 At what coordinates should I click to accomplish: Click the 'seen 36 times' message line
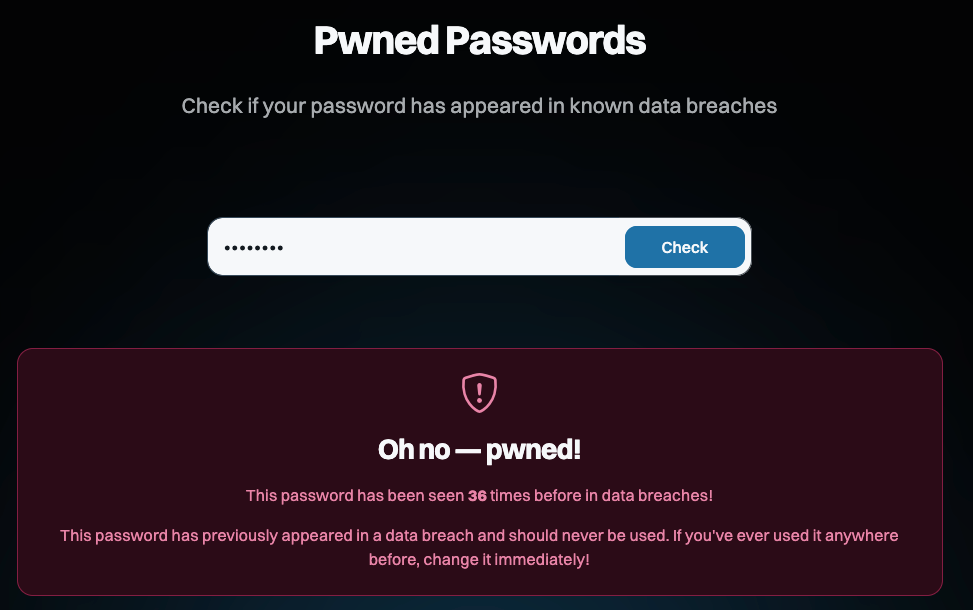[477, 494]
